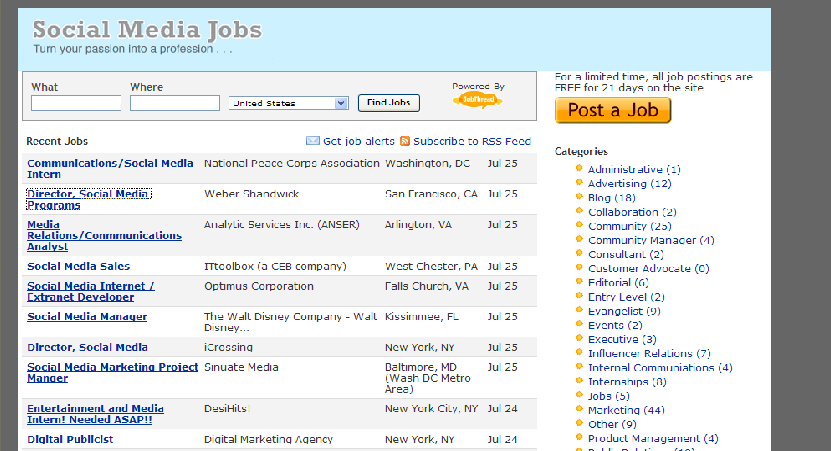Select the Product Management (4) category
The width and height of the screenshot is (831, 451).
[653, 438]
